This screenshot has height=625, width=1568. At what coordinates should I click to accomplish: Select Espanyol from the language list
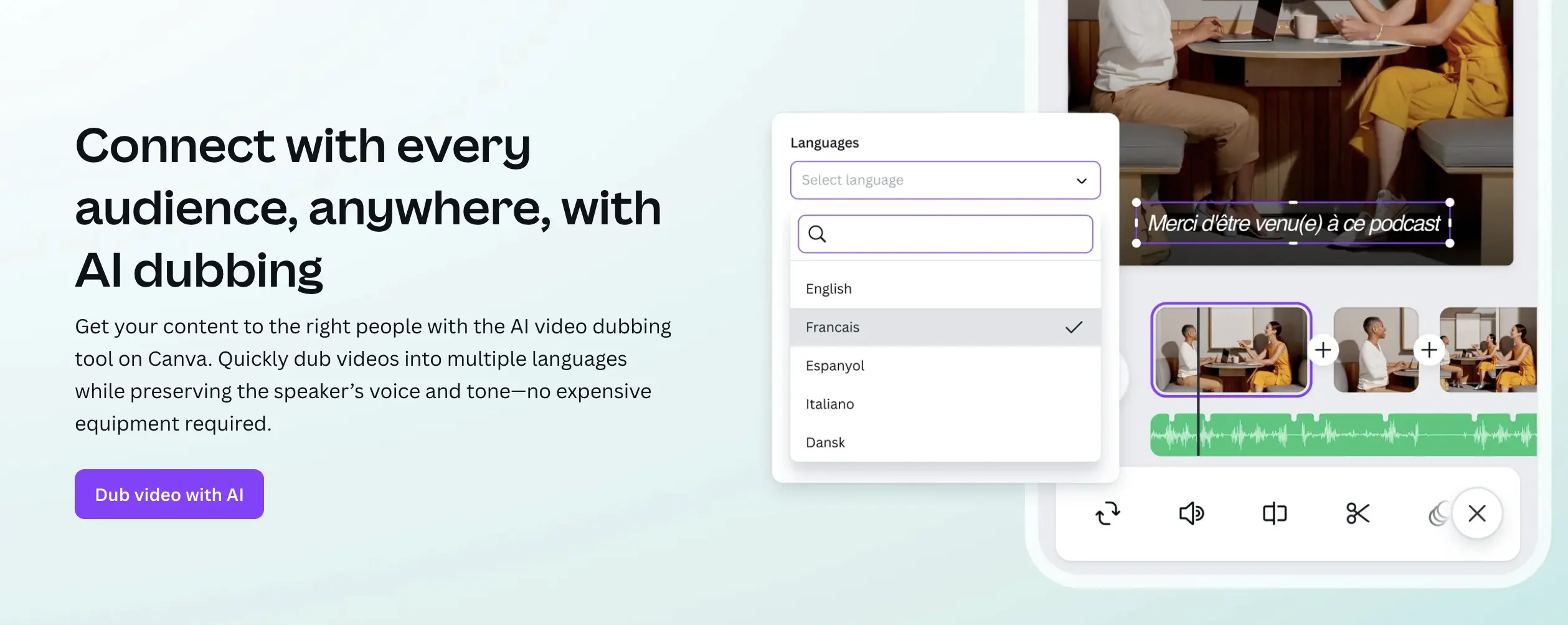[834, 366]
